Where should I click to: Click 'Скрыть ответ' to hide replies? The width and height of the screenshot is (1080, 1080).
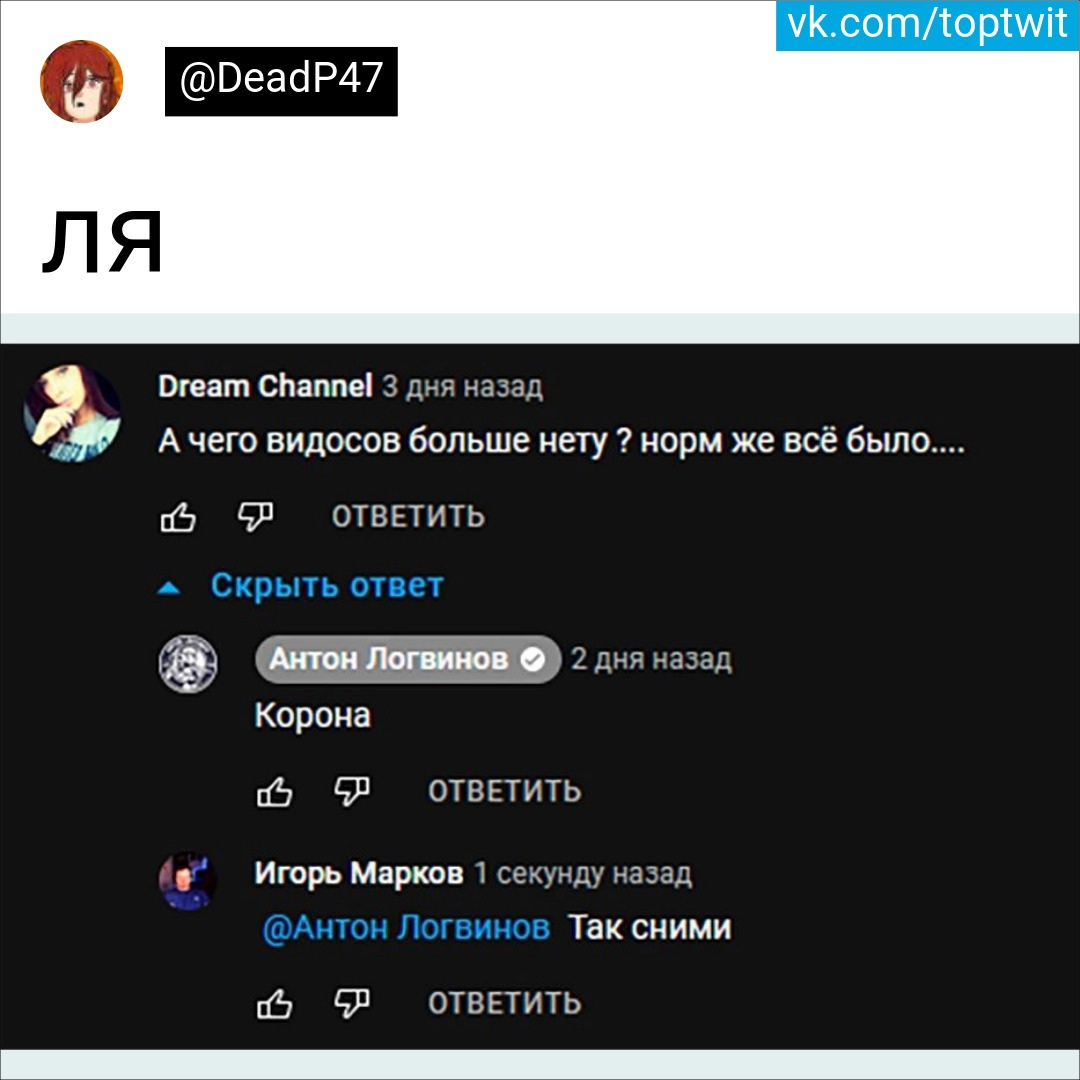coord(326,586)
